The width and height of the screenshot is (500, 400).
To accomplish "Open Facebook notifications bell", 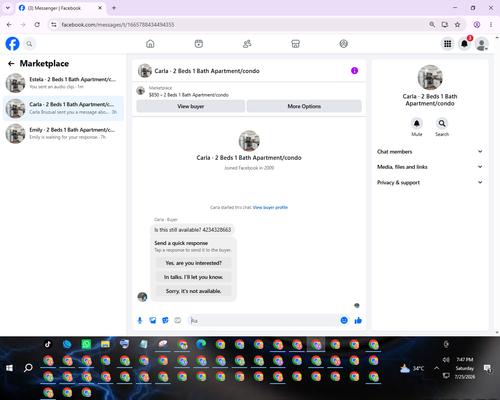I will click(464, 44).
